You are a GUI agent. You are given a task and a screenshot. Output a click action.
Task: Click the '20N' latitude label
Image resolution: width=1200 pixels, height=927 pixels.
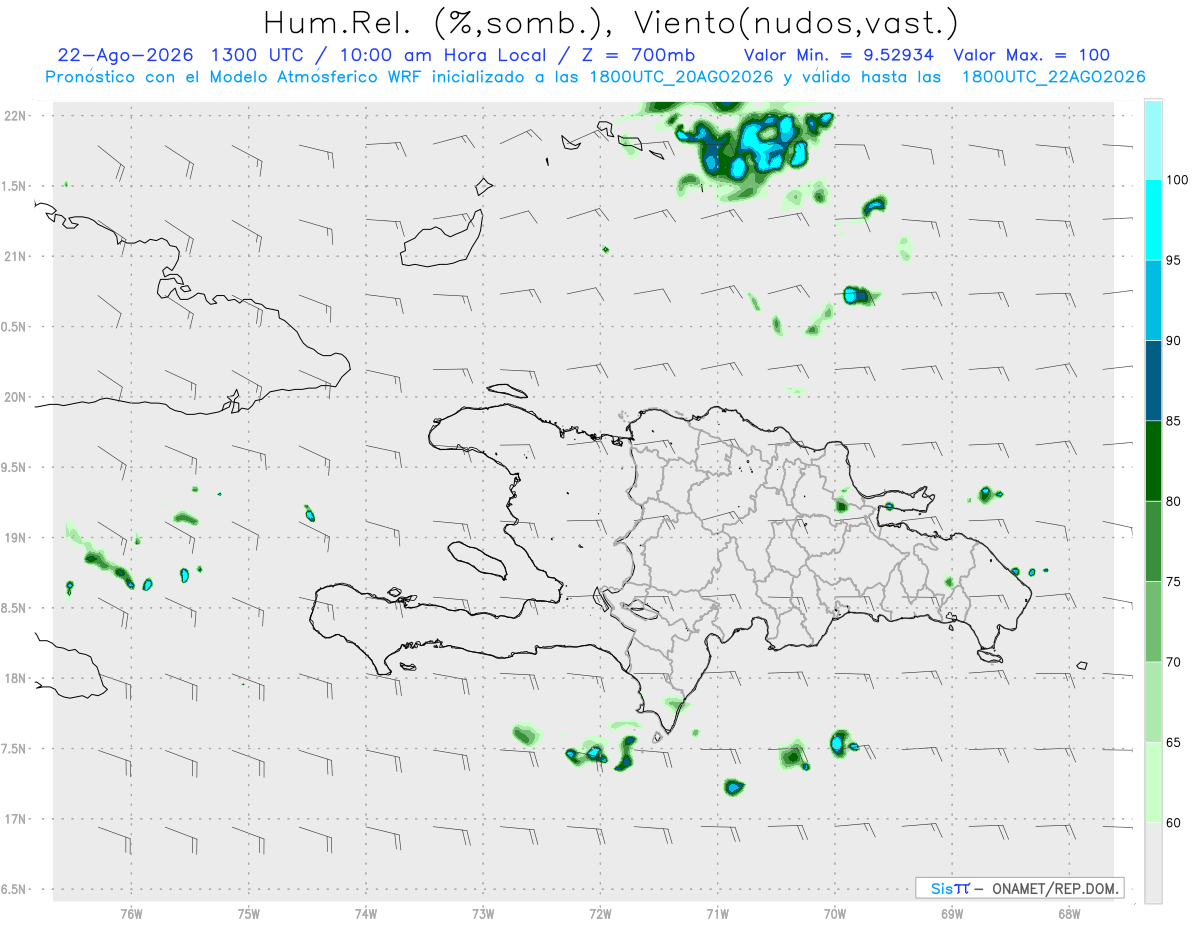15,397
